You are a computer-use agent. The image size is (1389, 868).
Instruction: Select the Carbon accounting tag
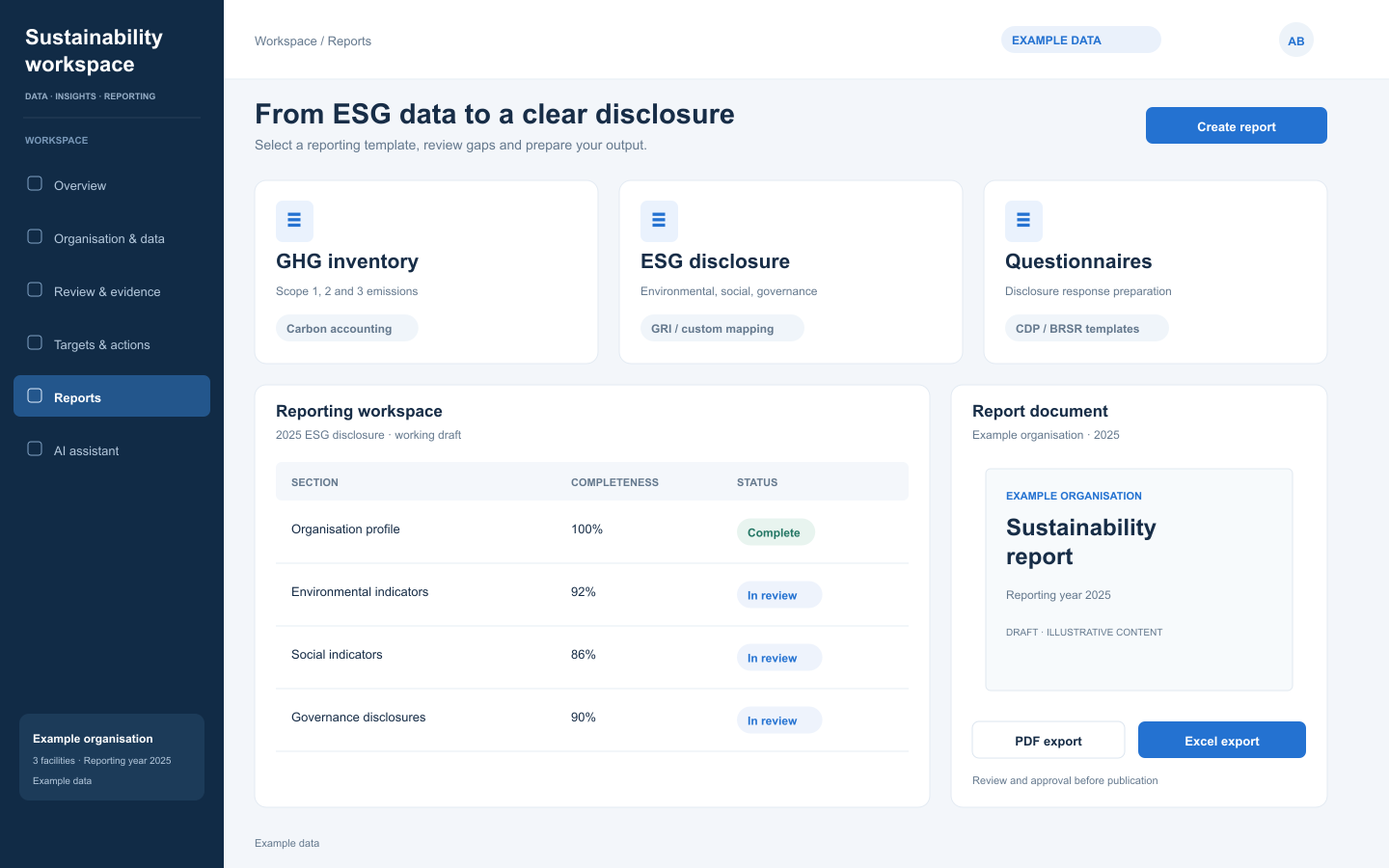click(x=346, y=328)
